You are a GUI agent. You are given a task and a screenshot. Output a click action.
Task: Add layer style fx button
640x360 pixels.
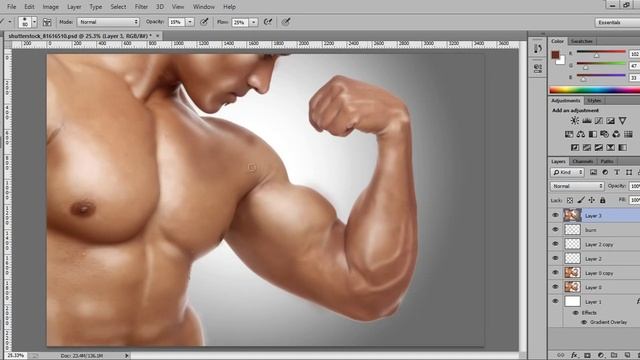click(574, 356)
